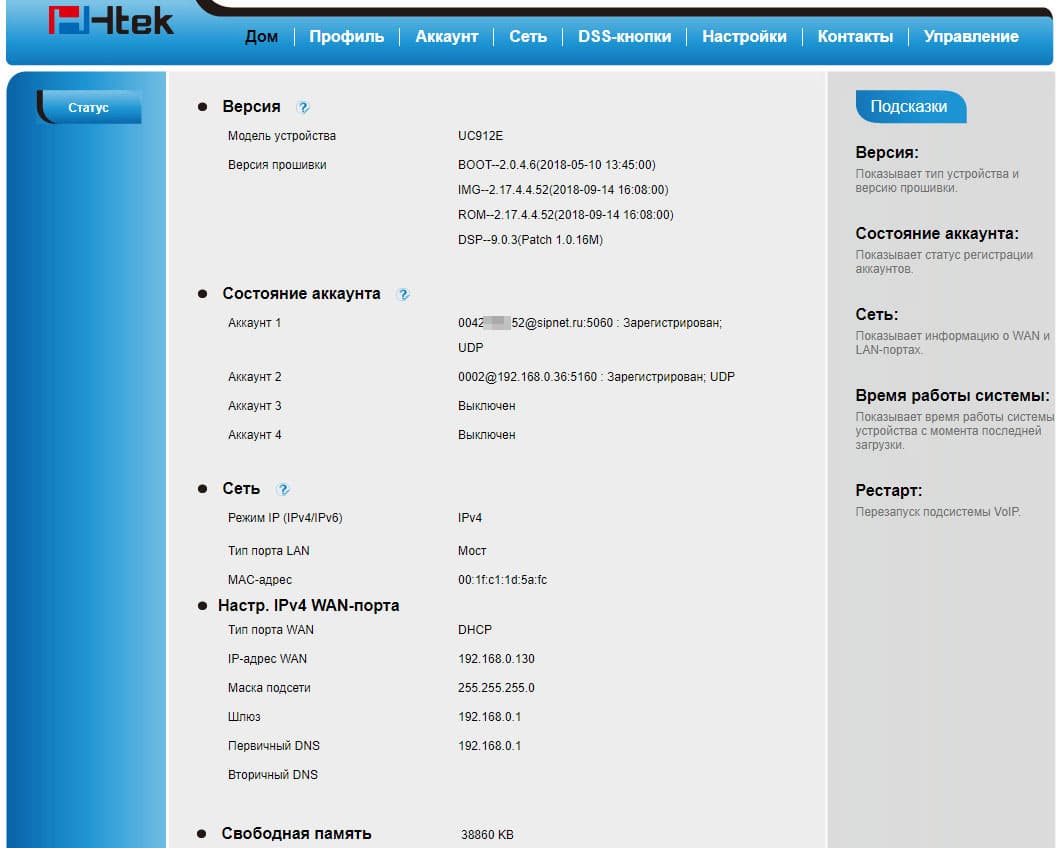
Task: Click the IMG--2.17.4.4.52 firmware line
Action: [x=563, y=190]
